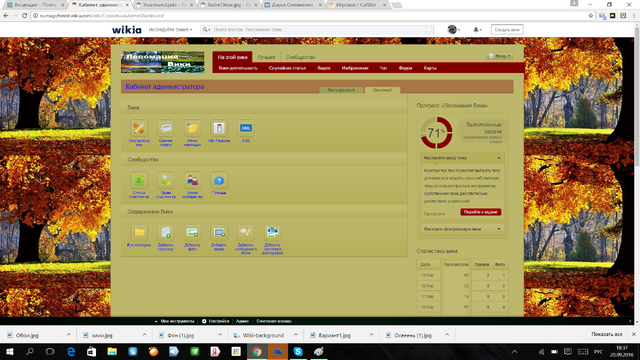Expand the Посетите Центральную вики task
Screen dimensions: 640x360
click(x=462, y=229)
